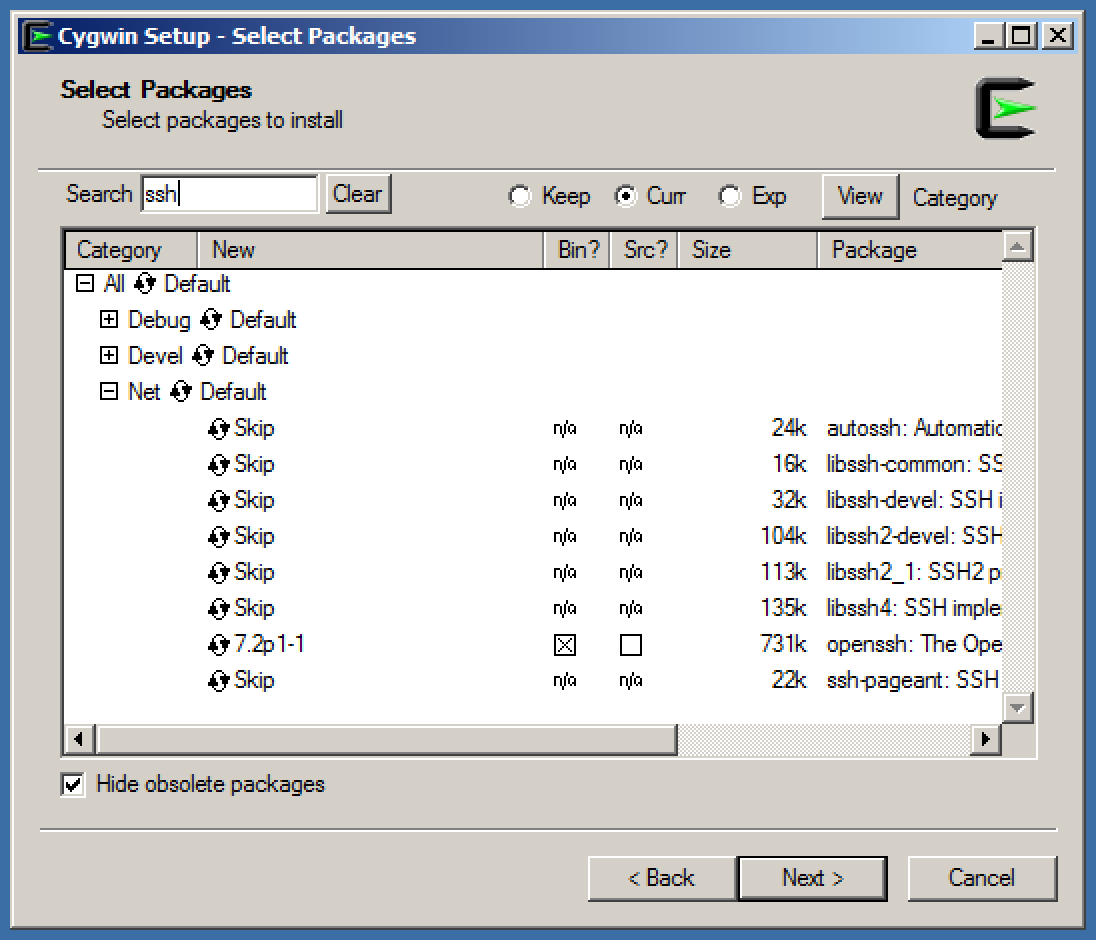Image resolution: width=1096 pixels, height=940 pixels.
Task: Cycle the install action icon for libssh4
Action: tap(219, 609)
